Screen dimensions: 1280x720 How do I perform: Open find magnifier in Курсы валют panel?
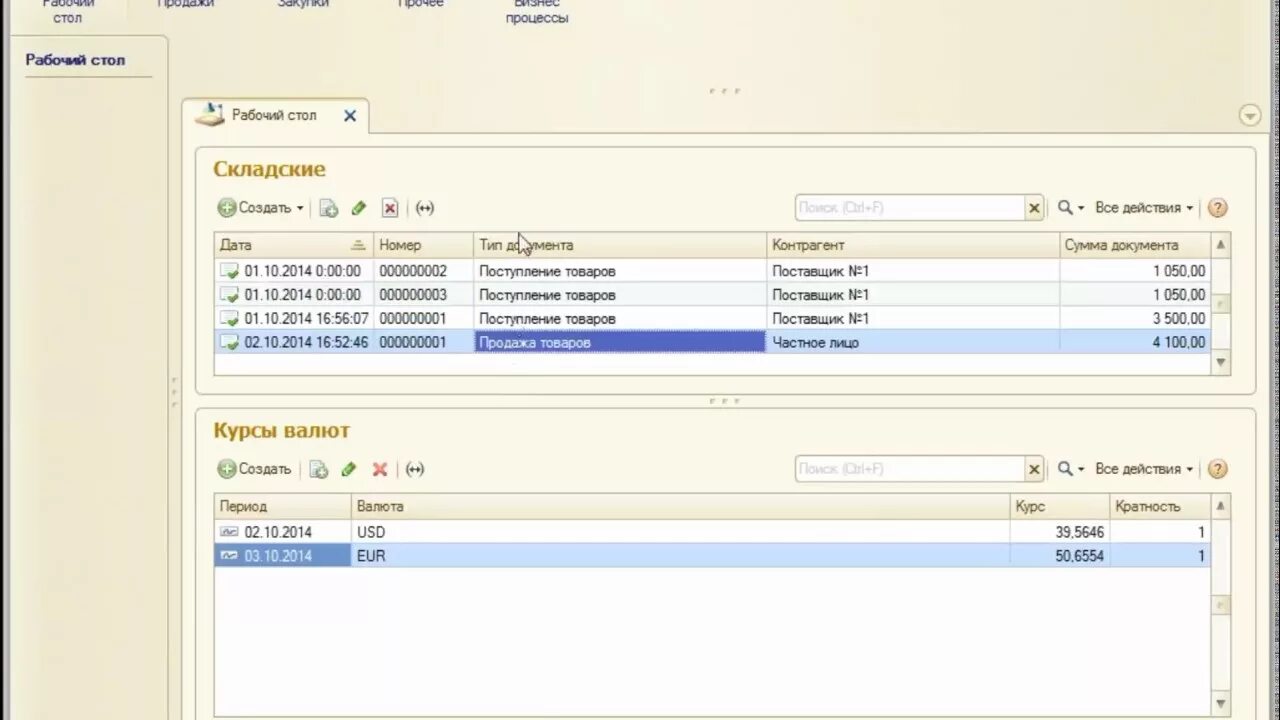point(1071,469)
